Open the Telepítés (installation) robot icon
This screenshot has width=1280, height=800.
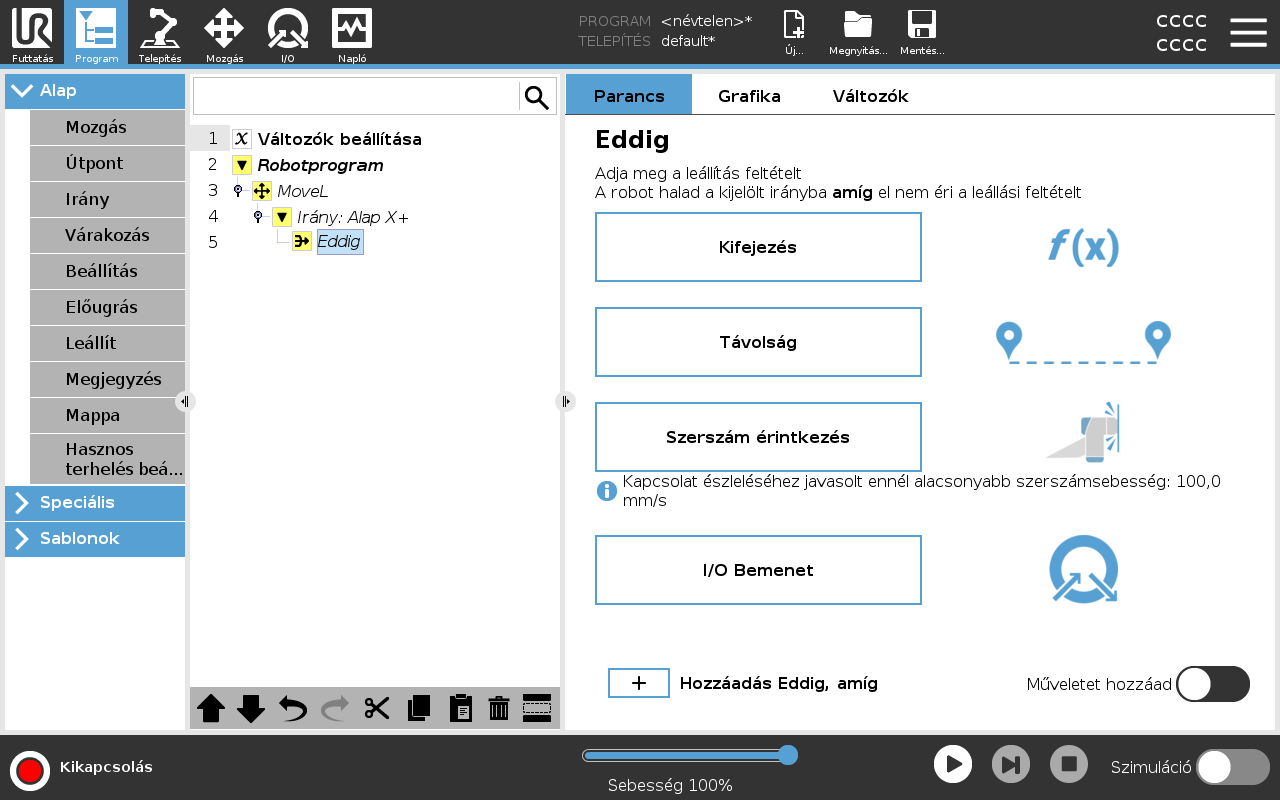(x=160, y=32)
